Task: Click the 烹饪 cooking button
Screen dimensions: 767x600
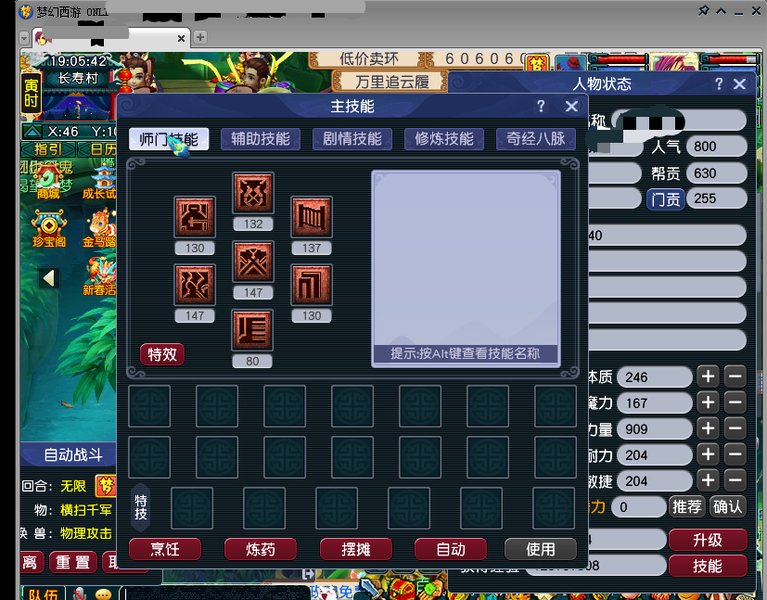Action: tap(165, 549)
